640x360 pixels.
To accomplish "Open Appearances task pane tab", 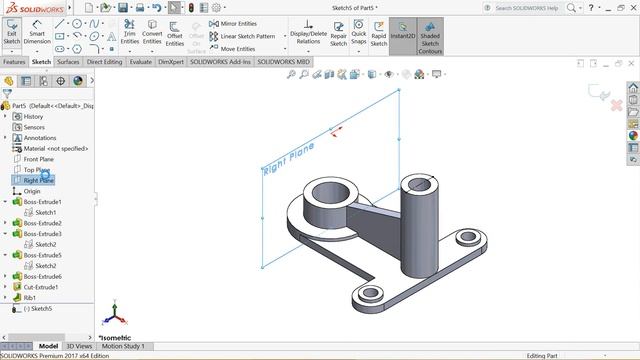I will 633,136.
